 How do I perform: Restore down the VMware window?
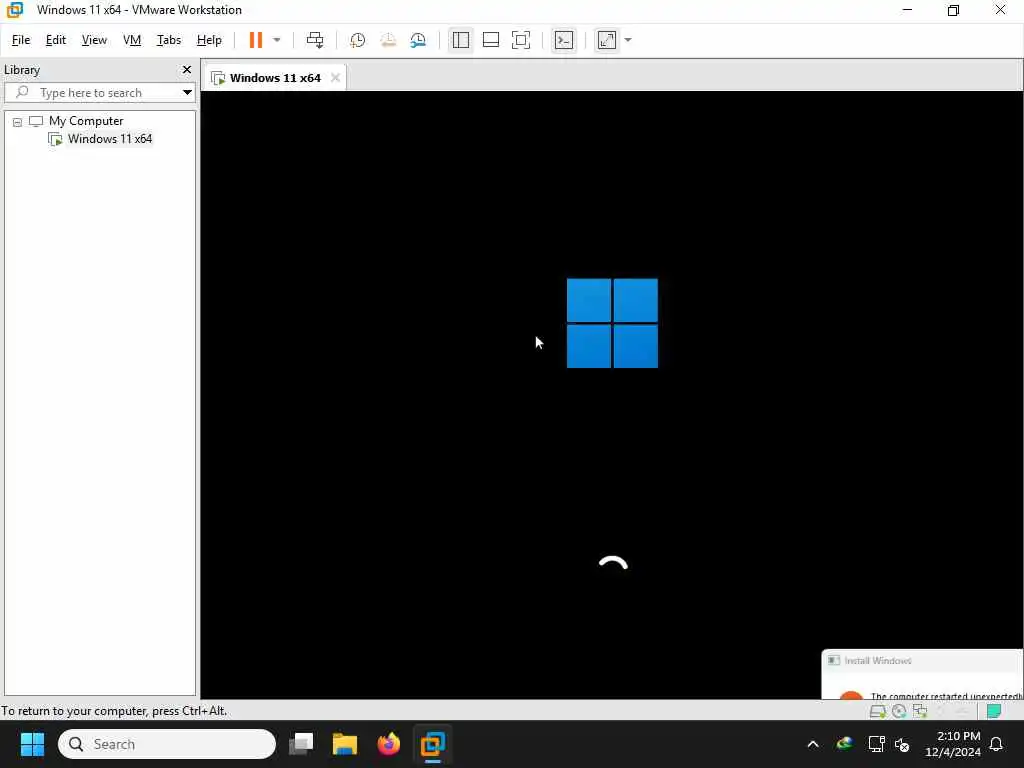point(953,10)
